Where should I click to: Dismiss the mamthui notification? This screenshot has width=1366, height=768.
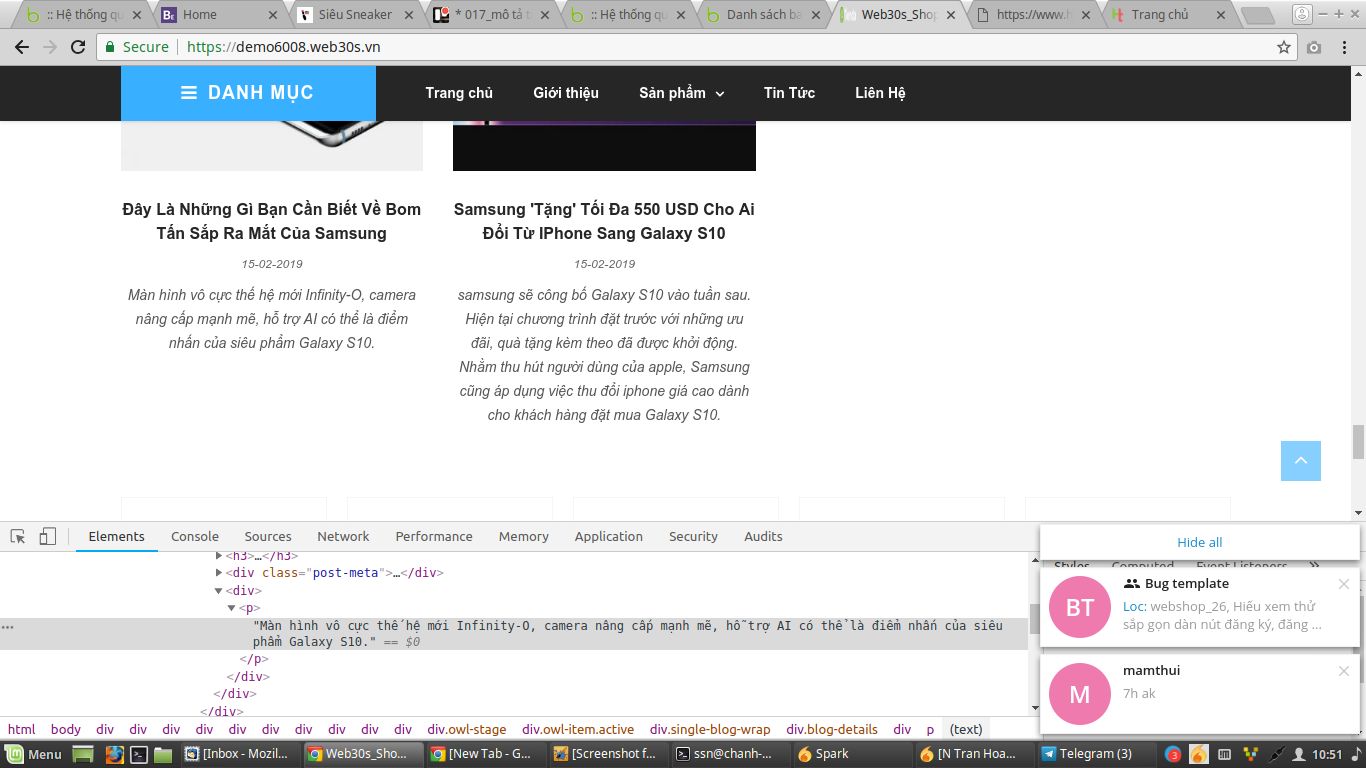(1344, 671)
